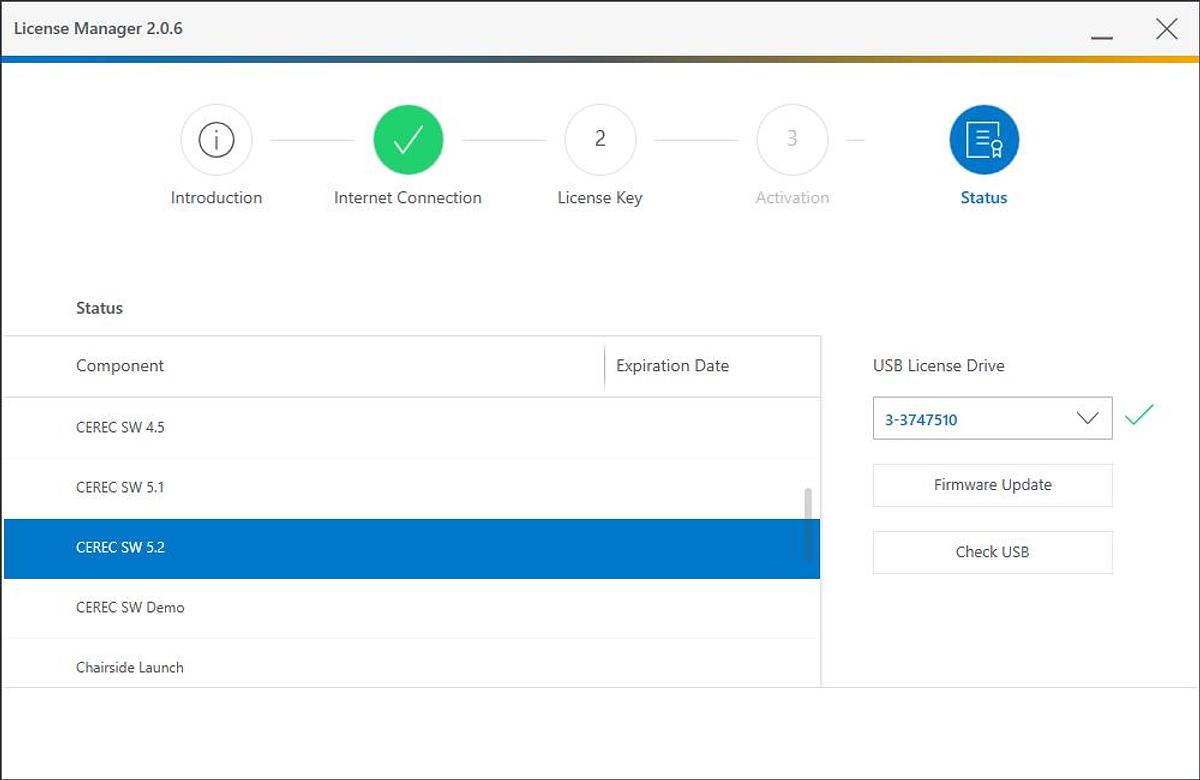Click the green USB drive validation checkmark
This screenshot has height=780, width=1200.
[1139, 415]
